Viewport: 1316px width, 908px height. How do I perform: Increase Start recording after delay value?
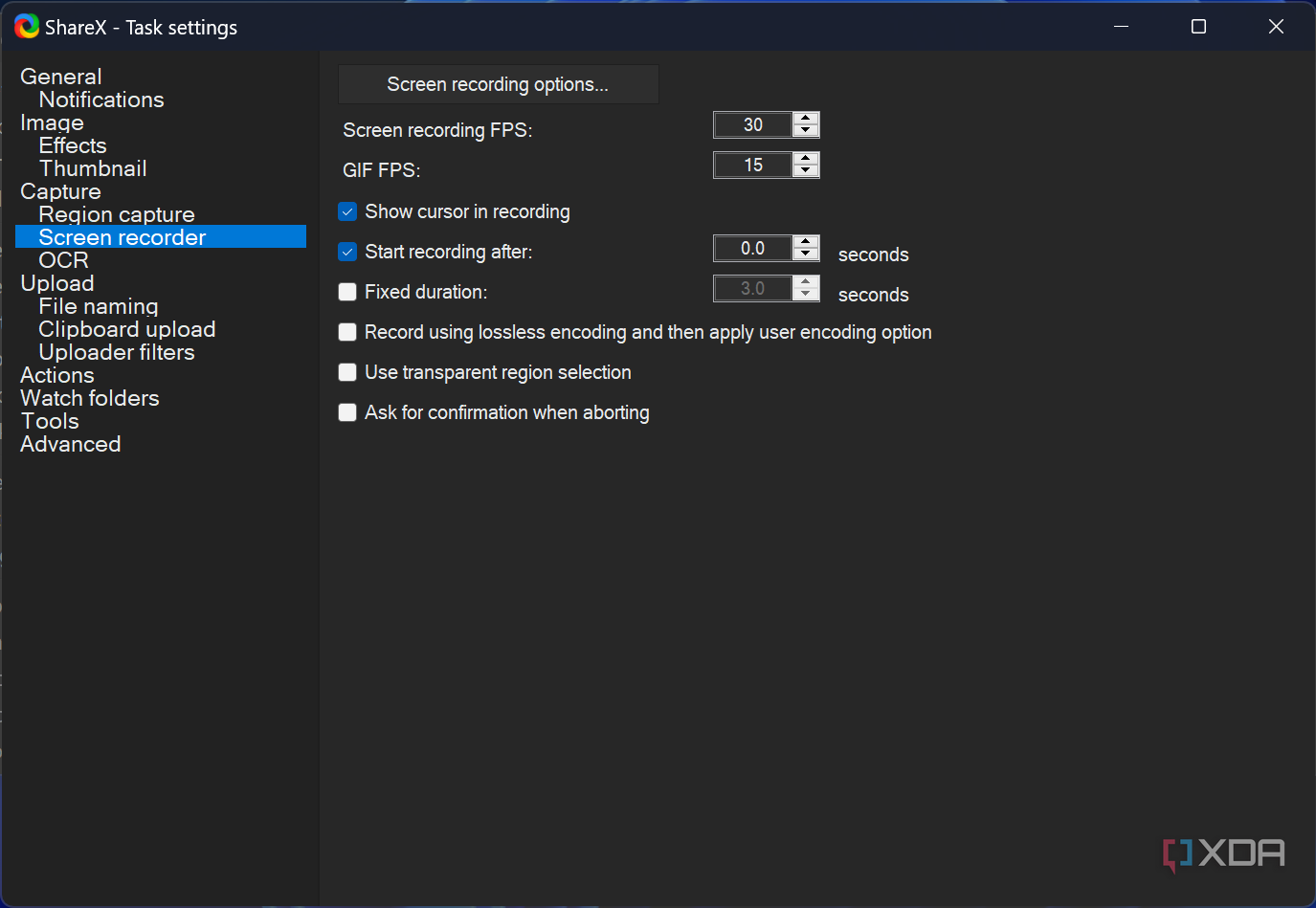pos(806,242)
